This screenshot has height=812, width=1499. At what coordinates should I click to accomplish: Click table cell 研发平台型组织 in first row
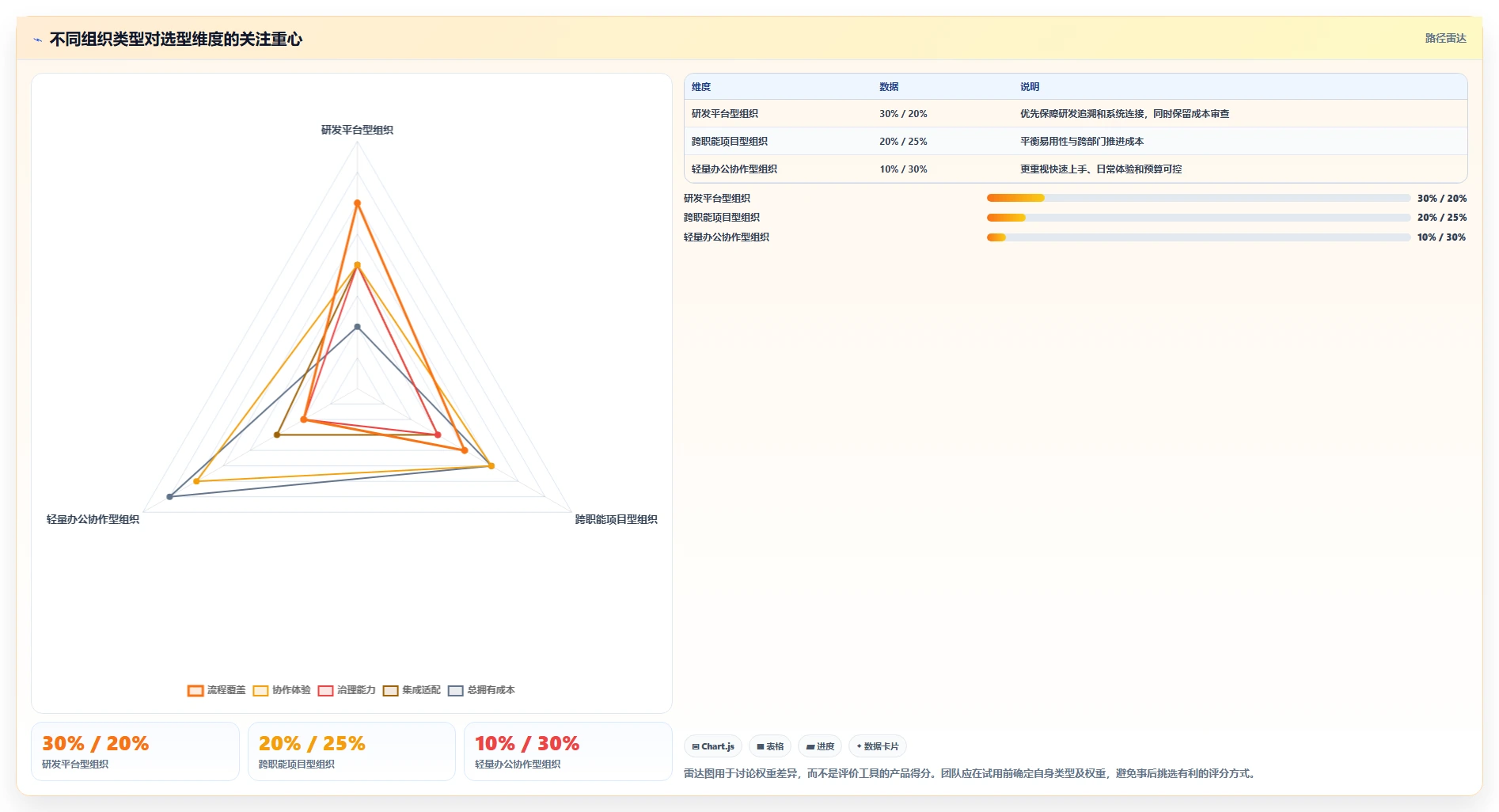725,114
